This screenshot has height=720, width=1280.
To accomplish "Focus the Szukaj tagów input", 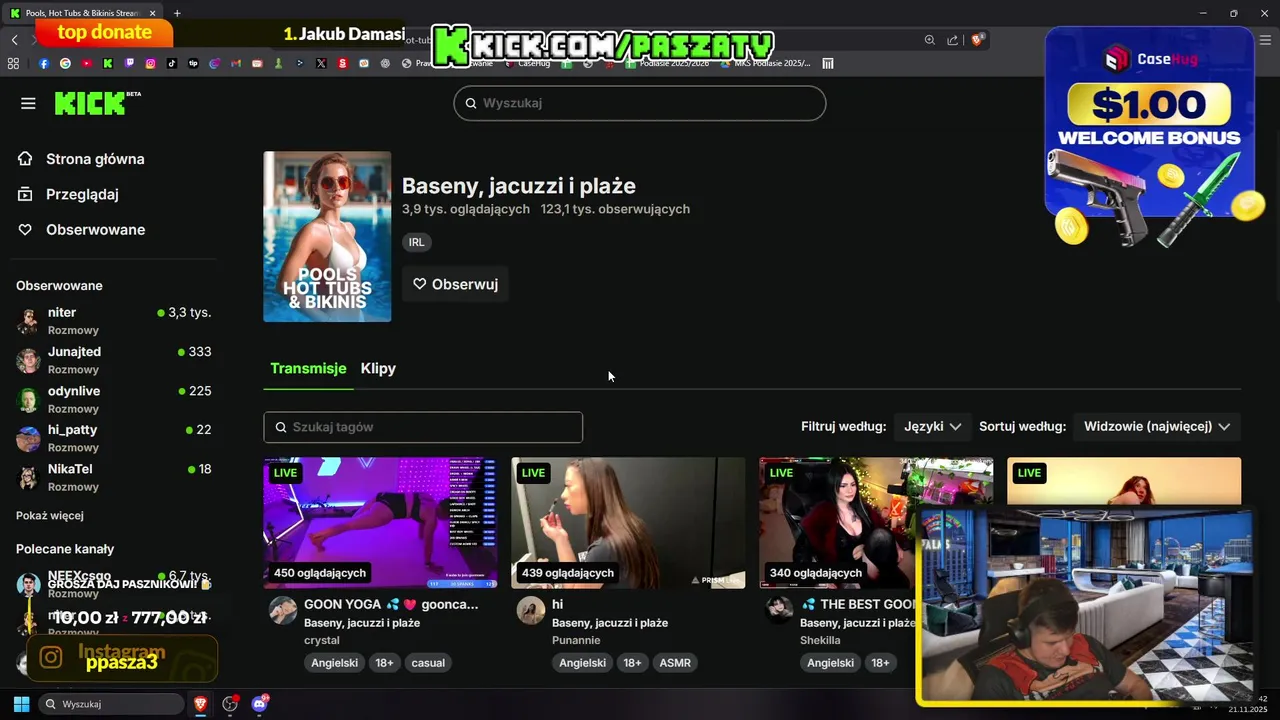I will click(x=423, y=427).
